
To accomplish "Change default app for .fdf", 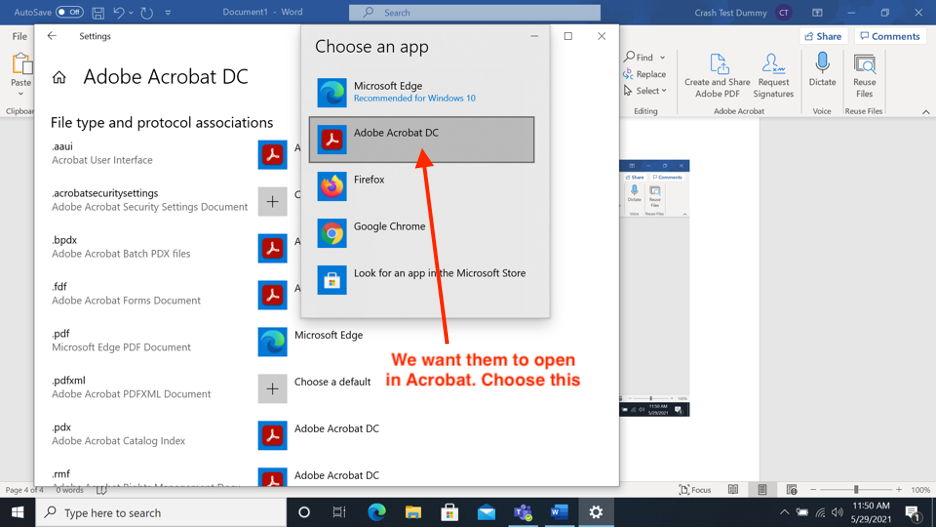I will (272, 295).
